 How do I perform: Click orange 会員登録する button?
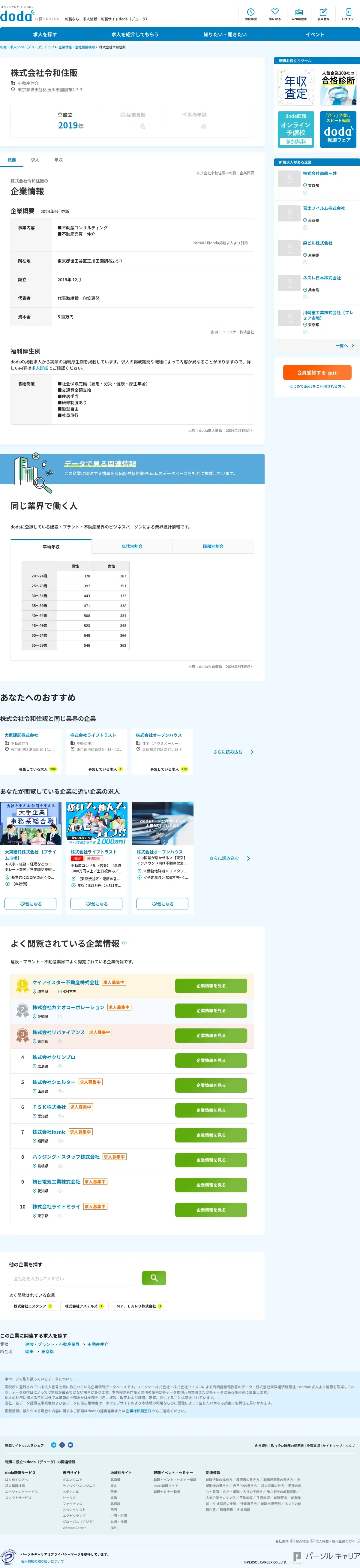[317, 372]
